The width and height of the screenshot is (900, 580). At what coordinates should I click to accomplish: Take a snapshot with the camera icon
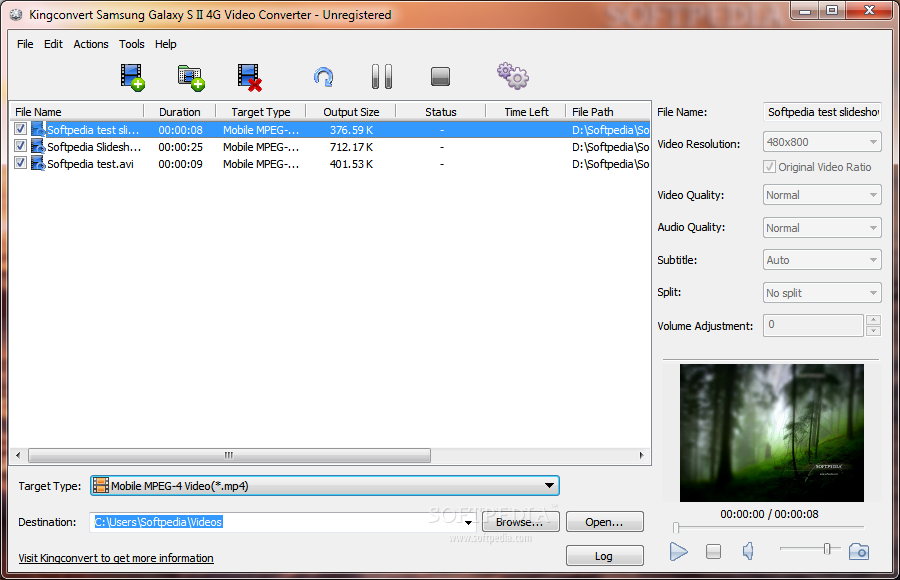click(x=859, y=552)
